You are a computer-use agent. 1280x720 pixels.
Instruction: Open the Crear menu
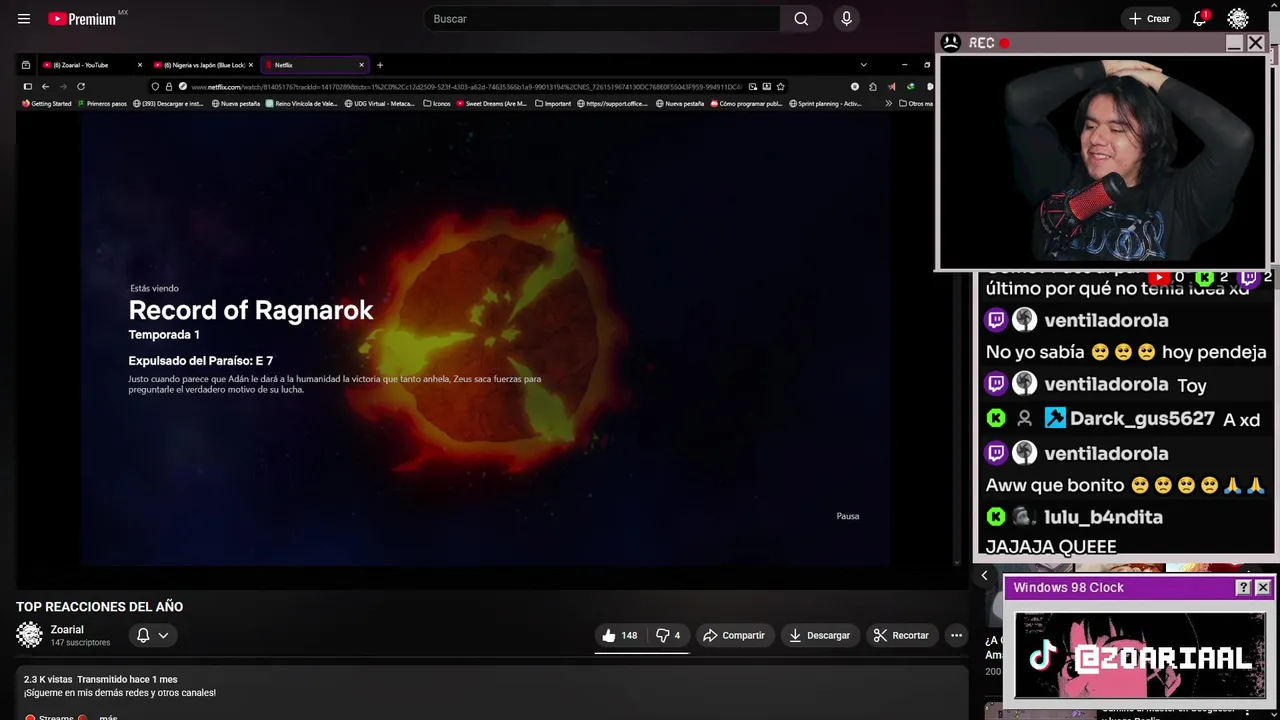pyautogui.click(x=1149, y=19)
